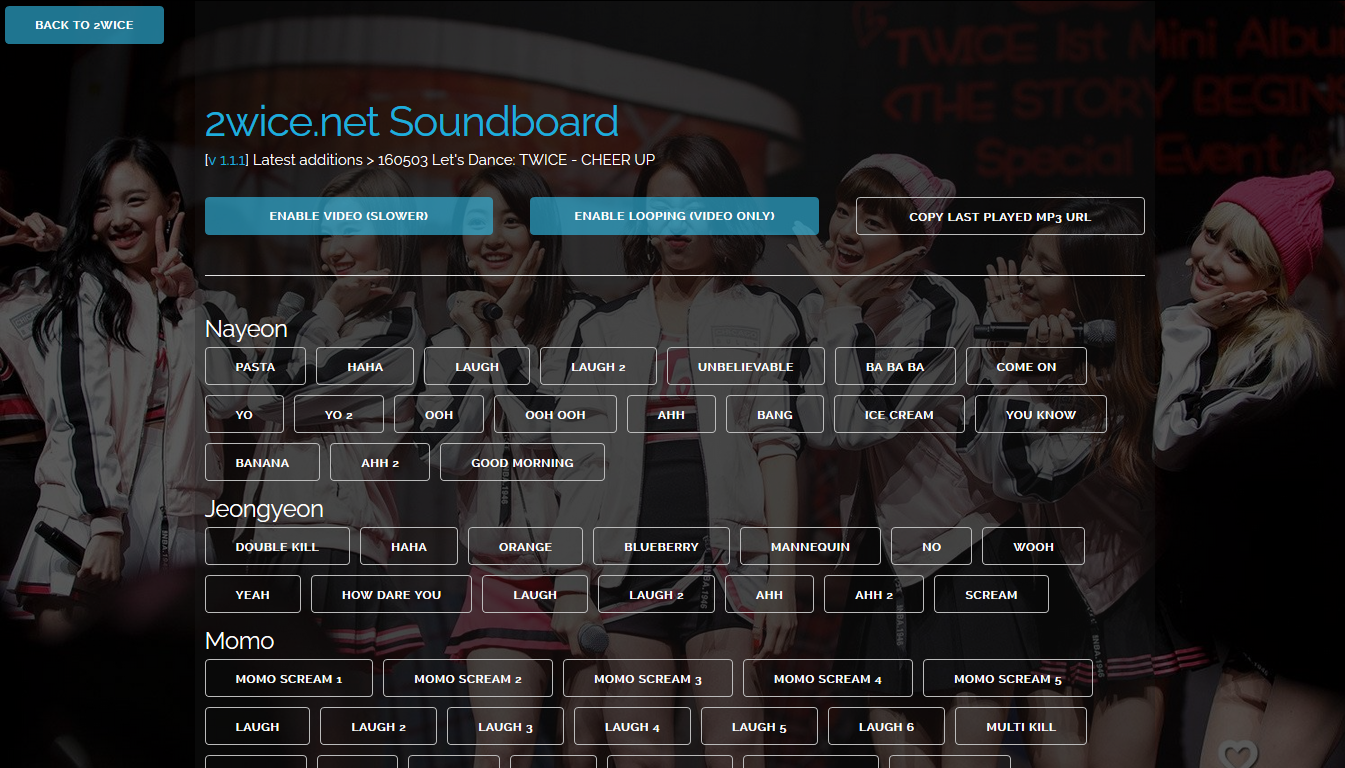Open the v 1.1.1 version link
This screenshot has height=768, width=1345.
coord(227,160)
